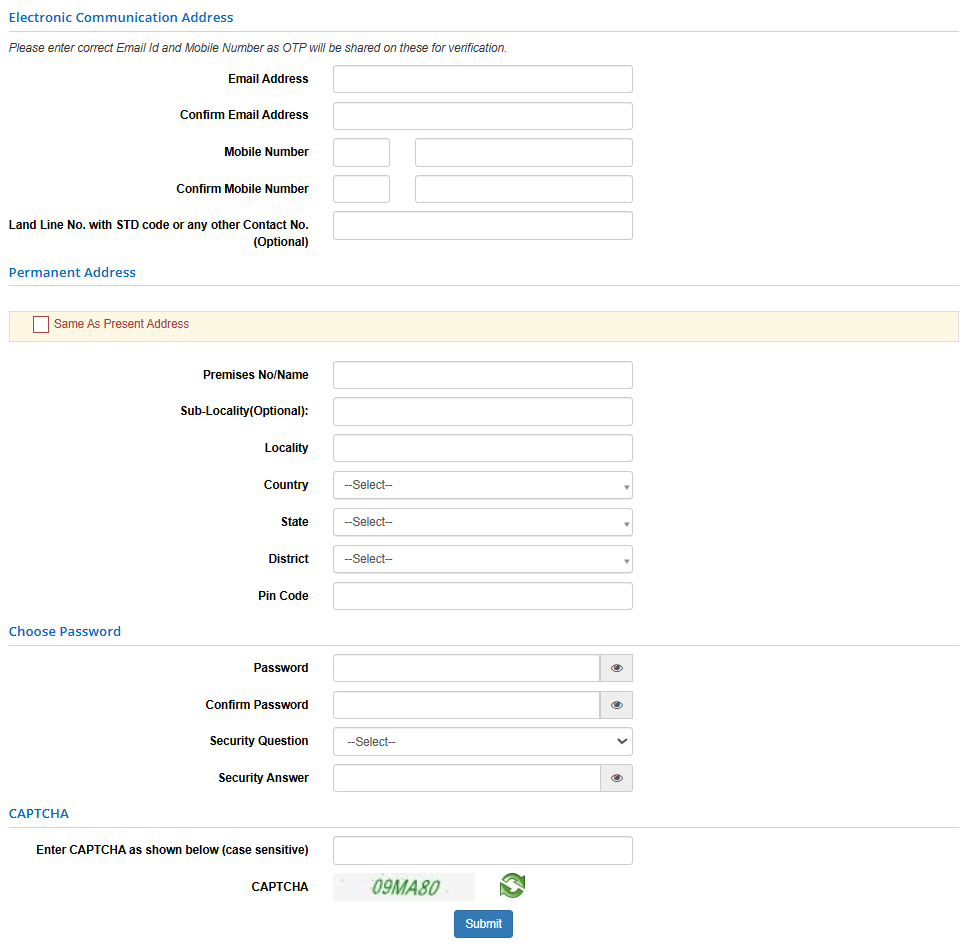Click the Land Line number field
Image resolution: width=967 pixels, height=951 pixels.
[x=482, y=226]
